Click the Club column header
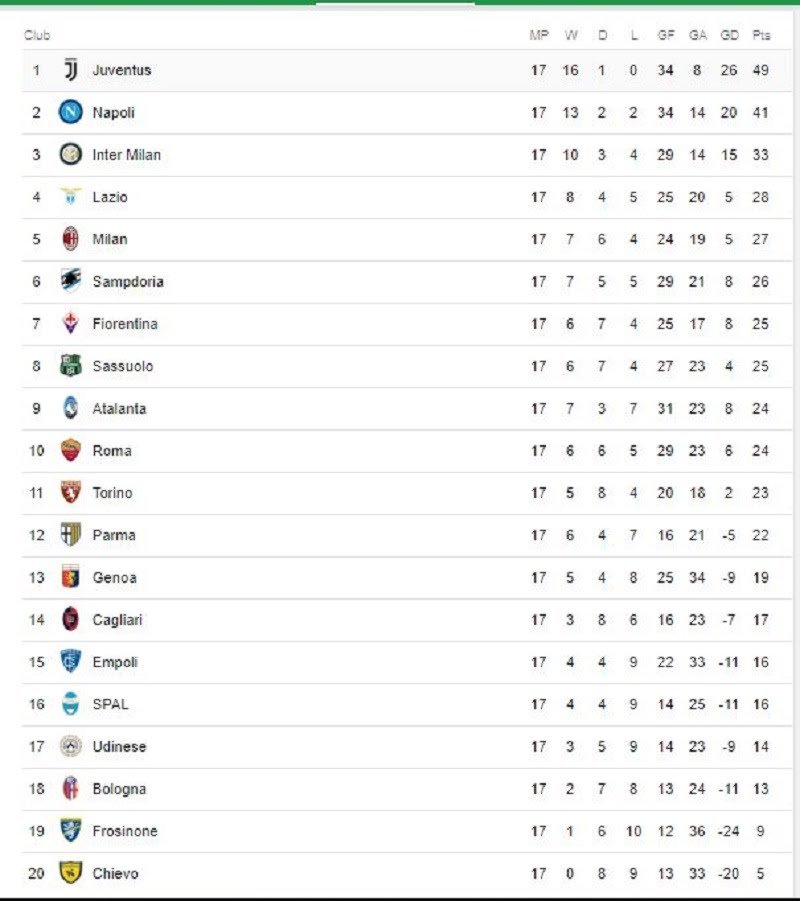 click(37, 35)
